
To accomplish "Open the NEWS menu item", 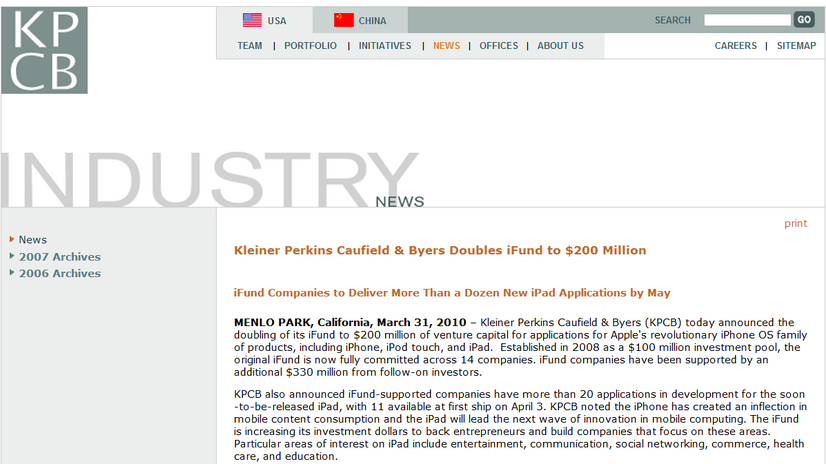I will (446, 46).
